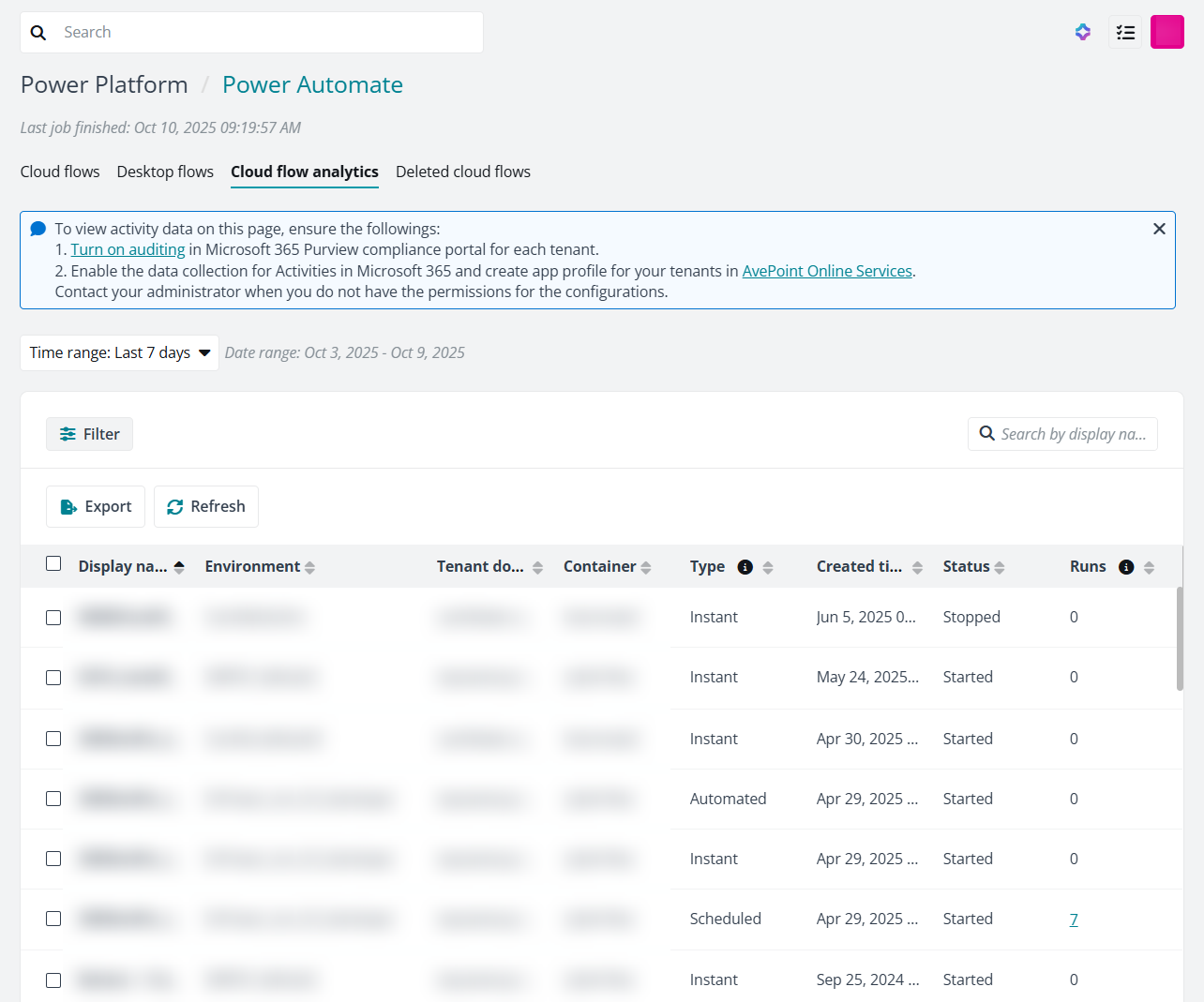Check the first flow row's checkbox
This screenshot has width=1204, height=1002.
coord(53,617)
